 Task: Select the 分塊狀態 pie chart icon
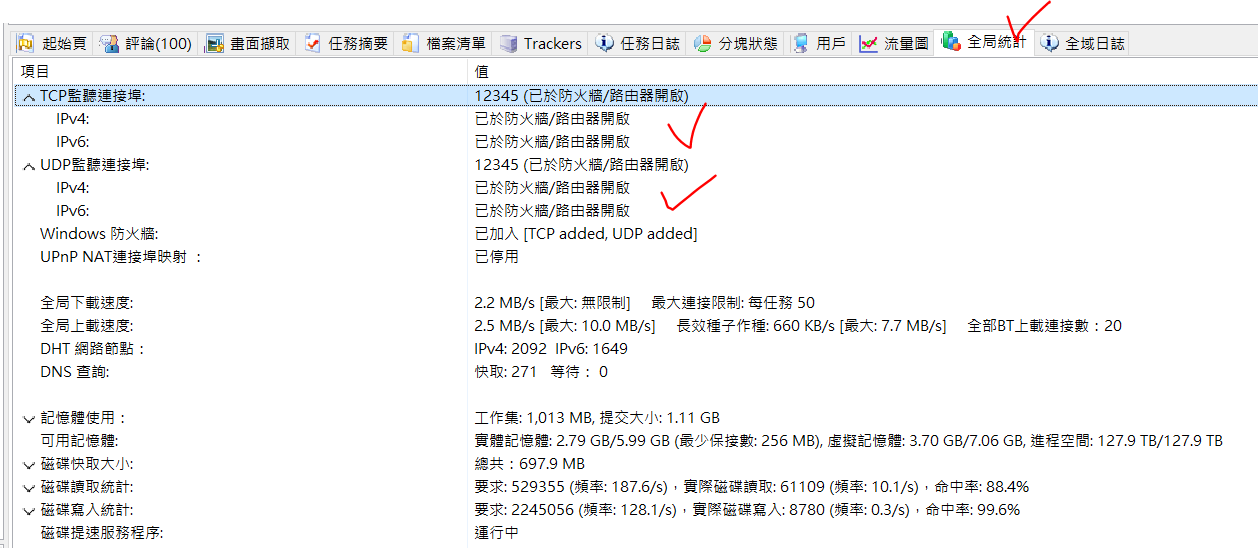point(703,43)
